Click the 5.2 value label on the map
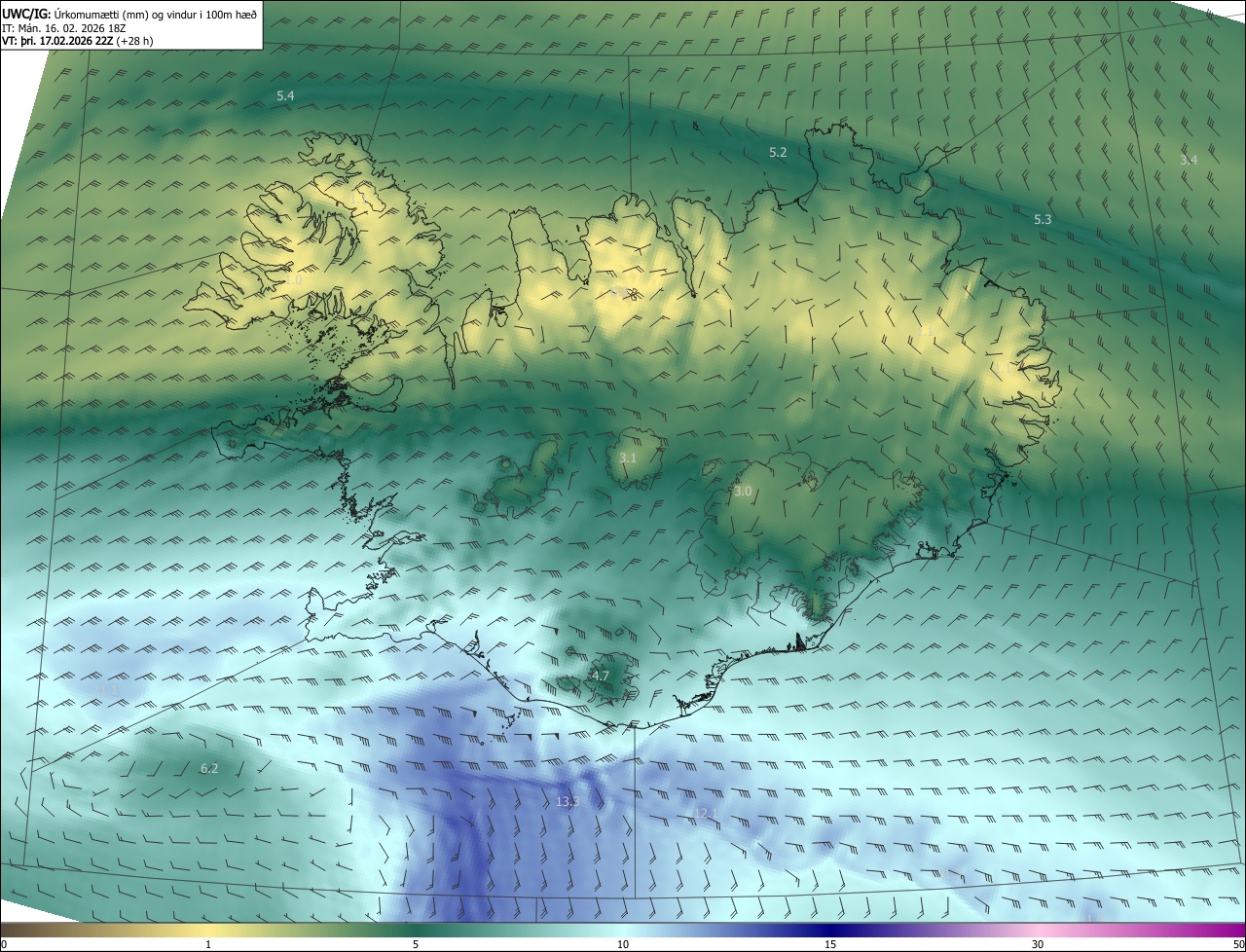The height and width of the screenshot is (952, 1246). tap(778, 152)
